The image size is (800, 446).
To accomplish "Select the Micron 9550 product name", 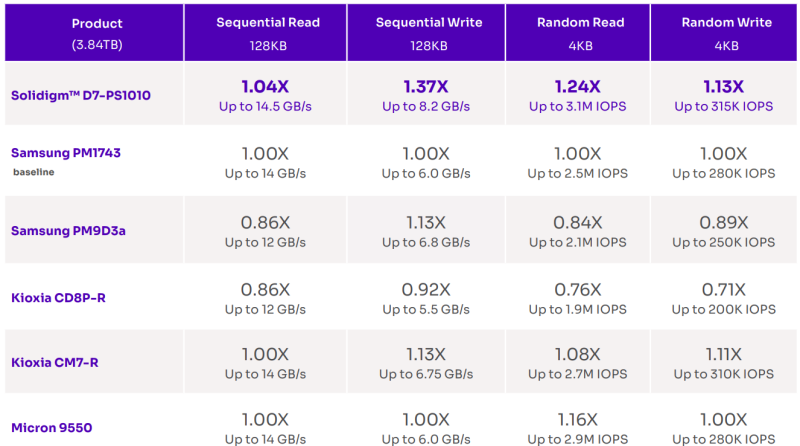I will click(x=52, y=428).
